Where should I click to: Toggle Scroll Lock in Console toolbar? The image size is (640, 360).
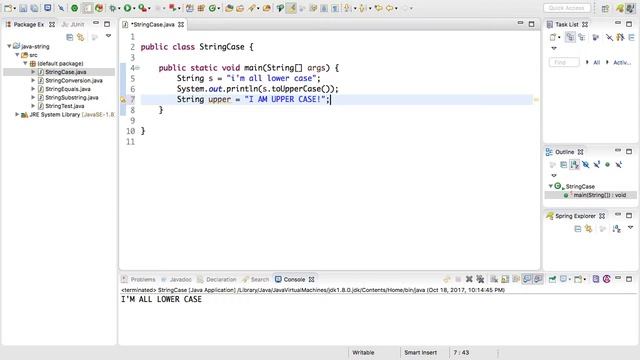pyautogui.click(x=505, y=279)
